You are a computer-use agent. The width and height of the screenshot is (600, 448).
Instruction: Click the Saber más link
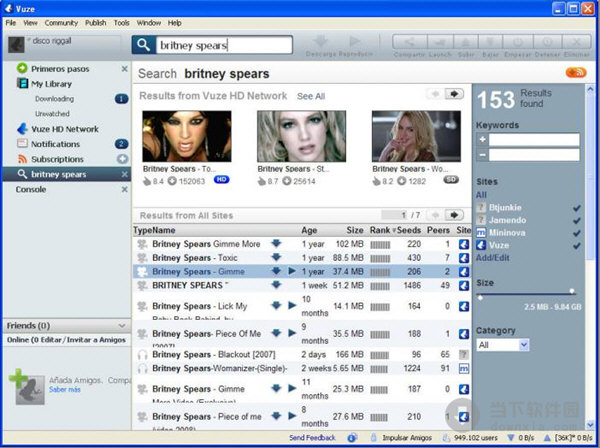65,389
